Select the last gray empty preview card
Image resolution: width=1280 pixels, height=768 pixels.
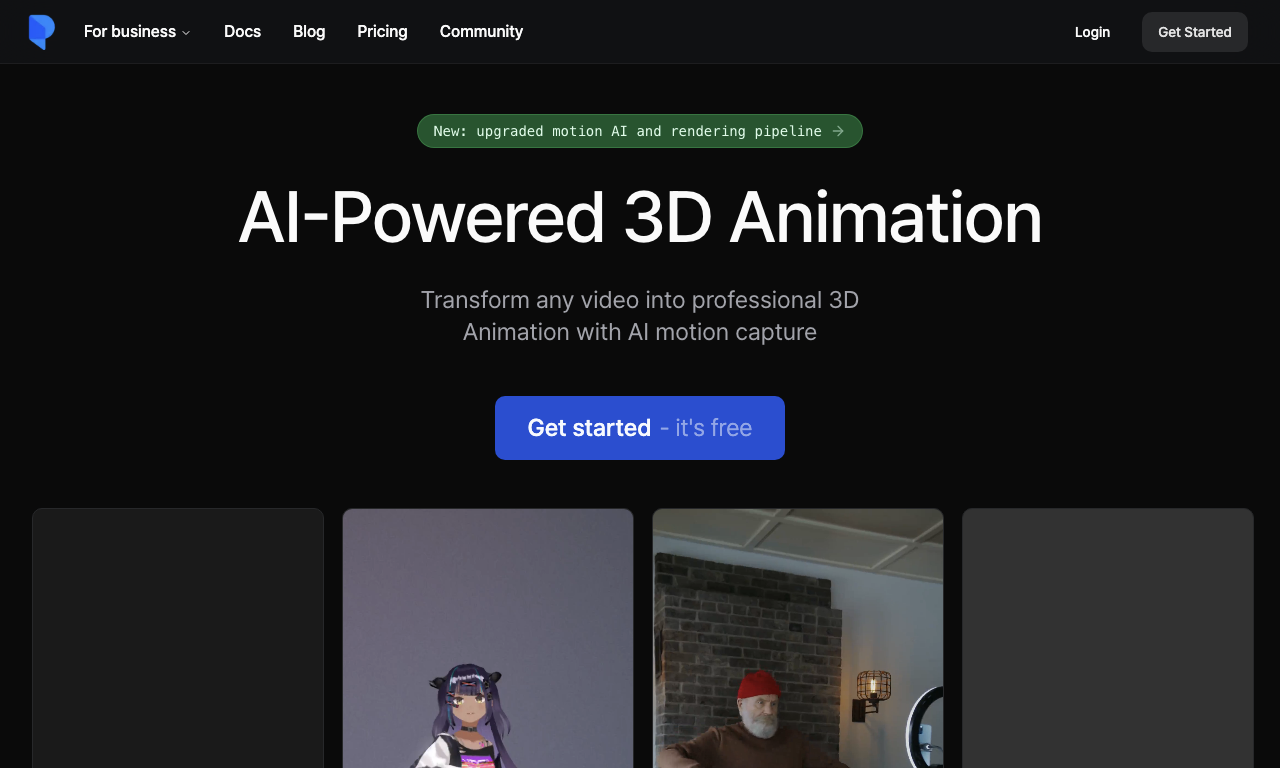[1108, 638]
